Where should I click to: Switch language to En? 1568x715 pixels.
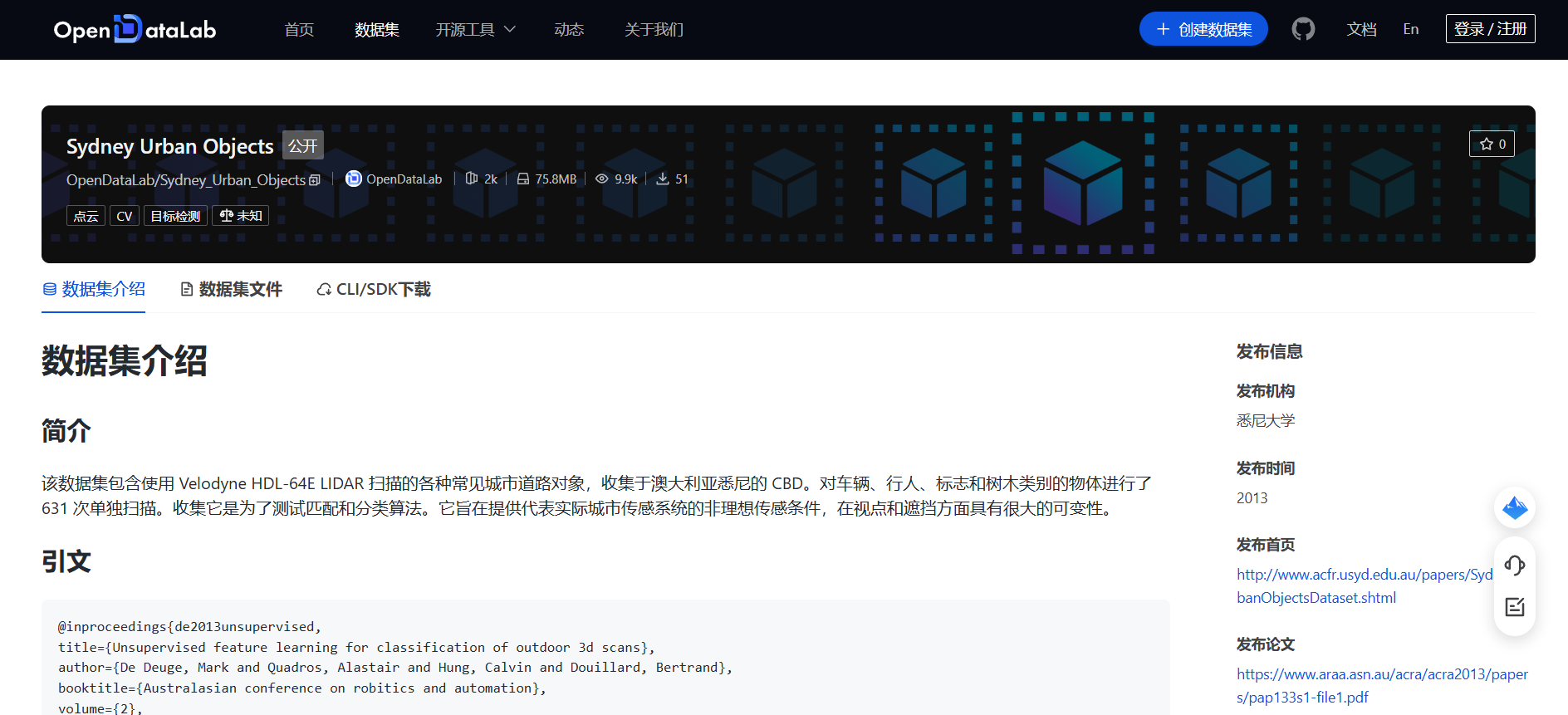pyautogui.click(x=1411, y=29)
